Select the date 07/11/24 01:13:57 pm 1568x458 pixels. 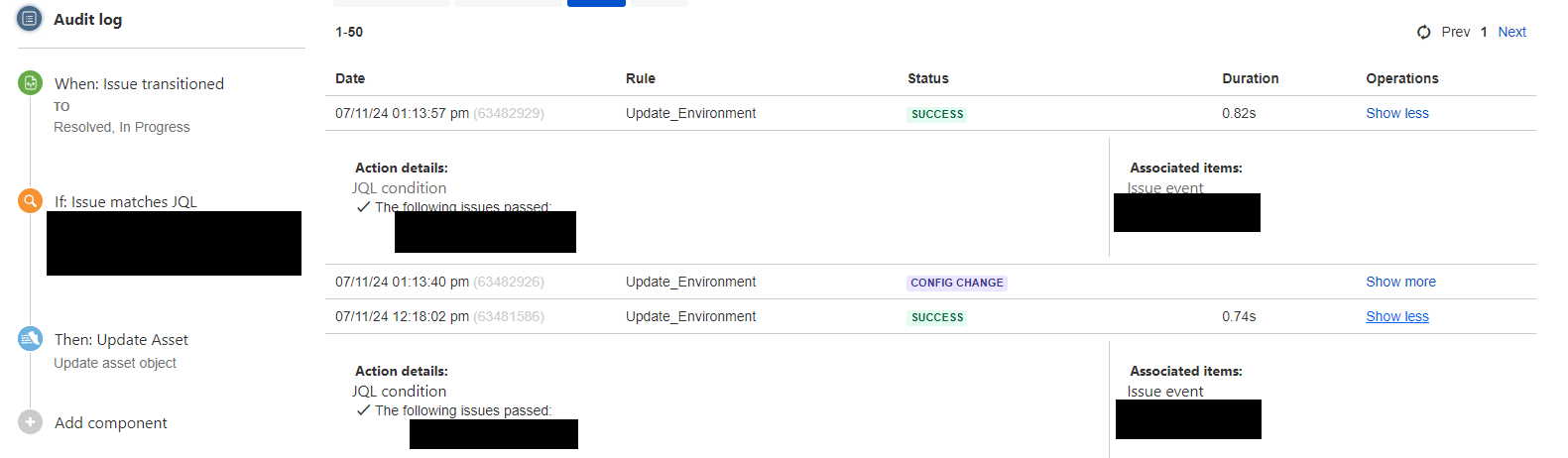coord(402,113)
